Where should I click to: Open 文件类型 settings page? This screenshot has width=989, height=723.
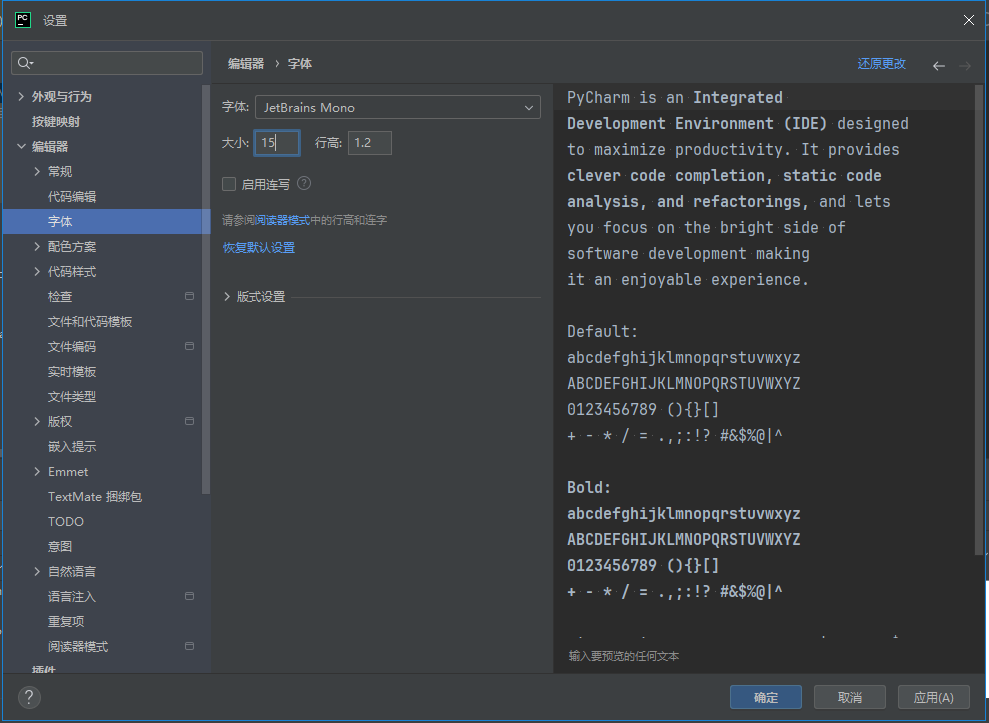[72, 396]
